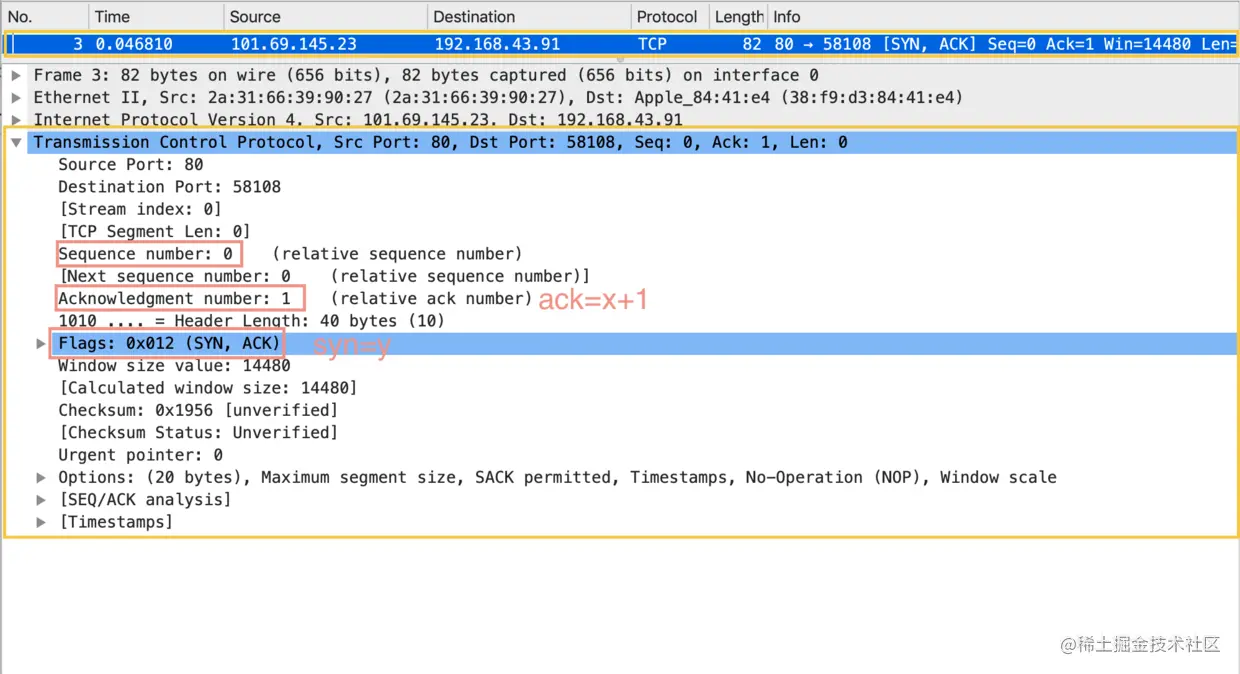The image size is (1240, 674).
Task: Select [Calculated window size: 14480] line
Action: [208, 388]
